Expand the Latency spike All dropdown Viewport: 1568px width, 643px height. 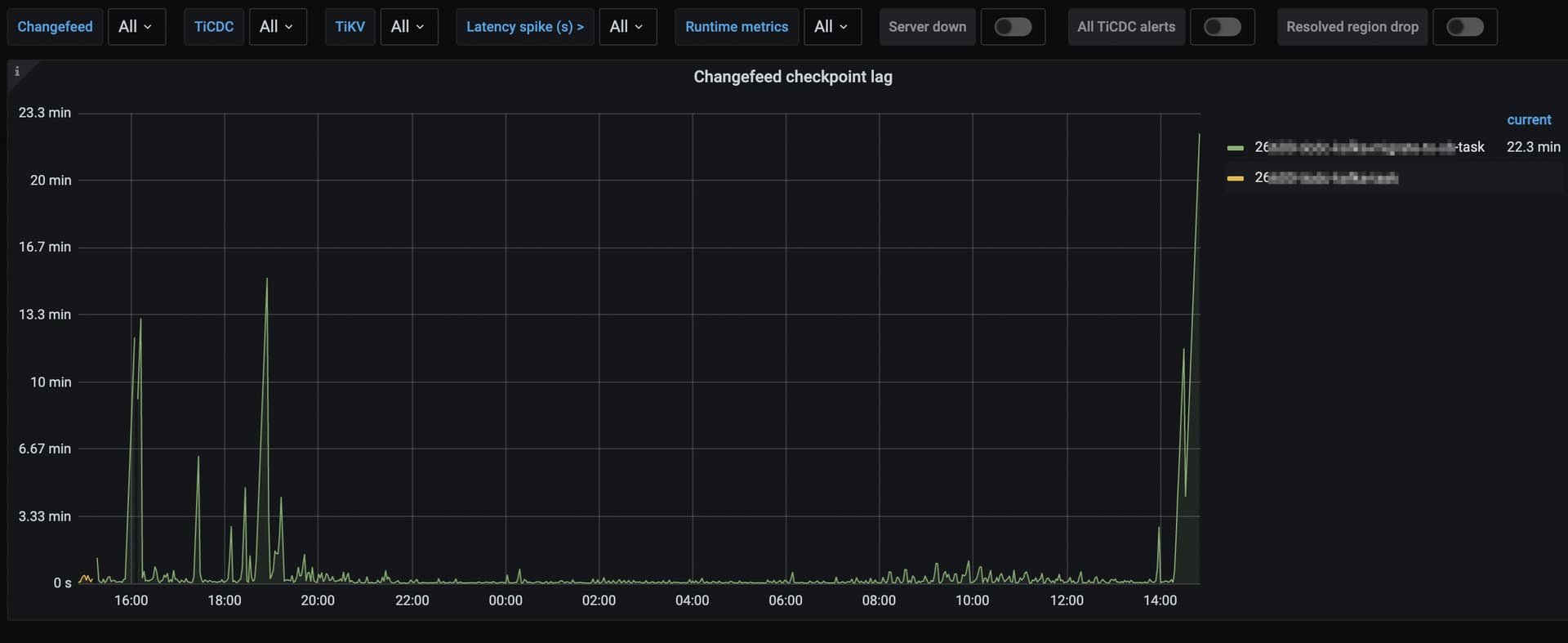tap(628, 27)
